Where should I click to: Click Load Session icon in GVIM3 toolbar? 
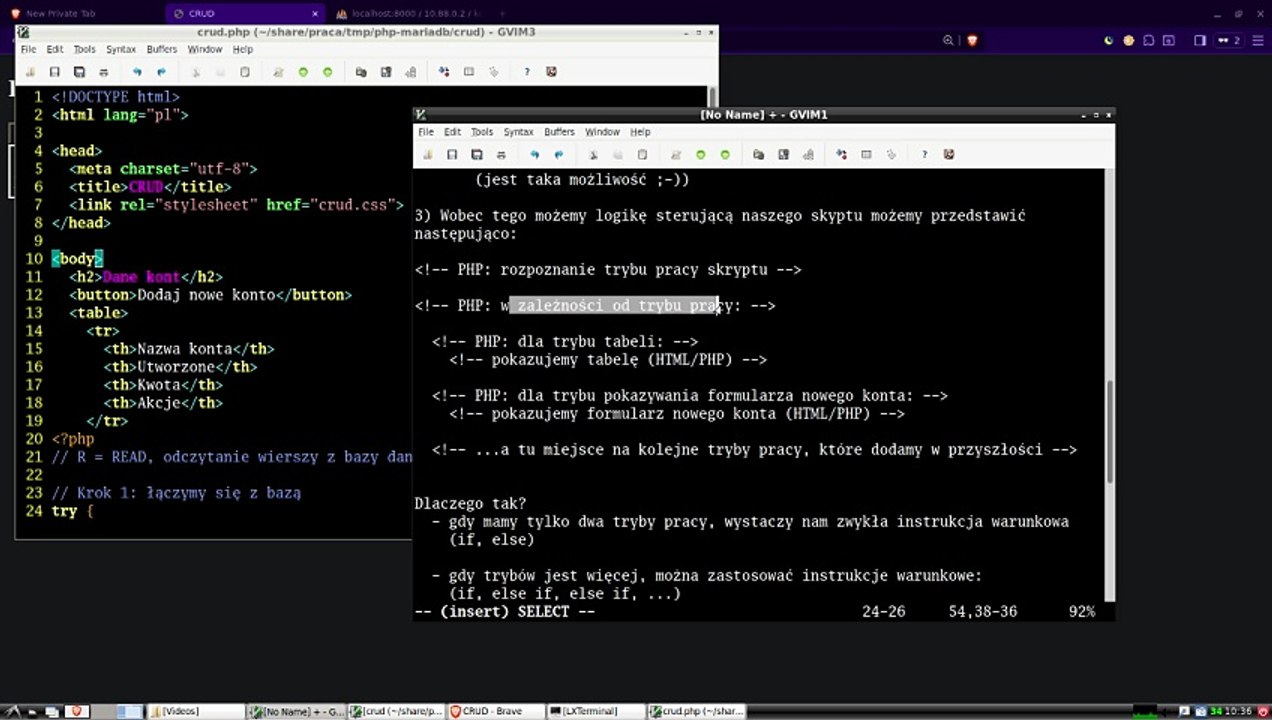click(x=361, y=72)
